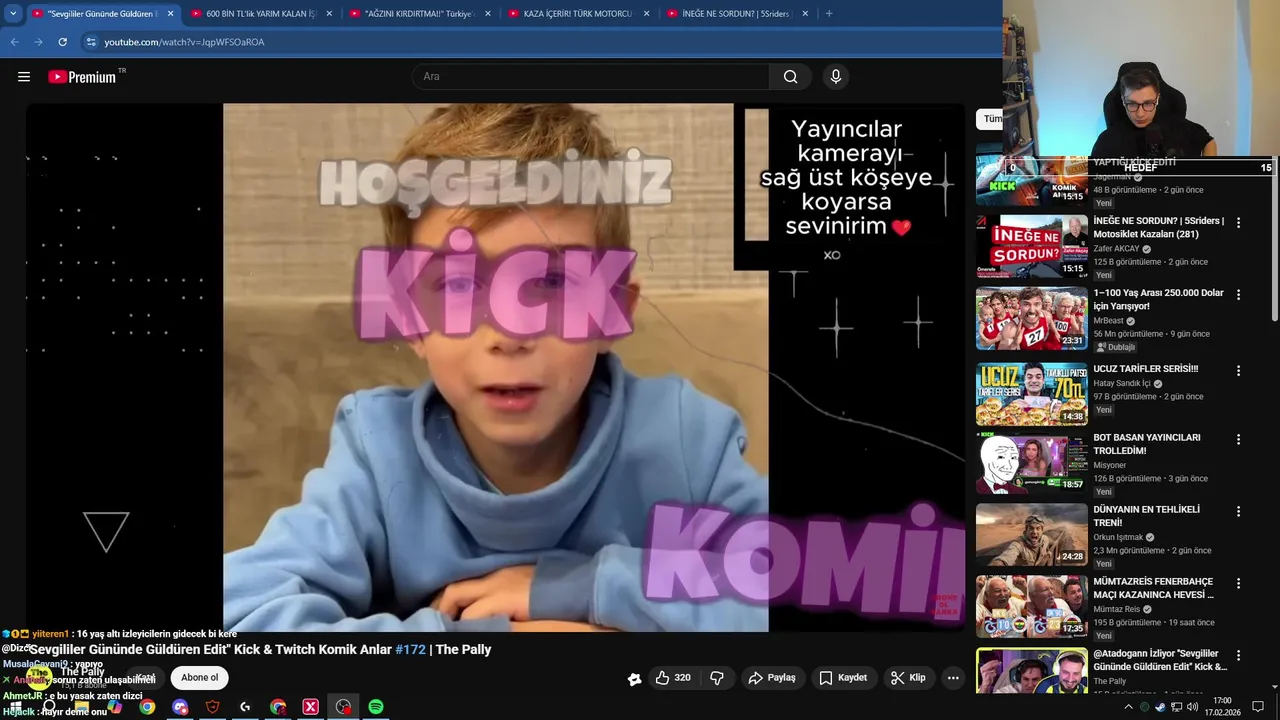Click the Misyoner channel name
The image size is (1280, 720).
(x=1110, y=465)
